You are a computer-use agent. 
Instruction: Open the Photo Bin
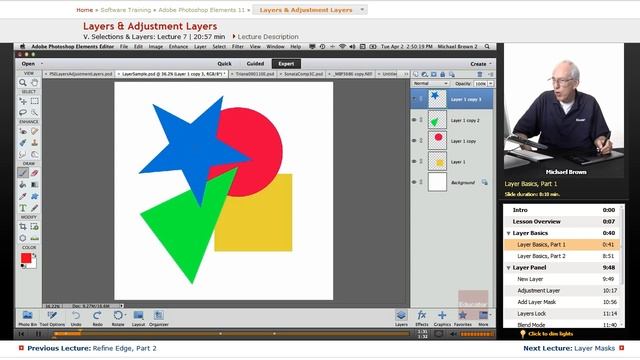click(27, 318)
